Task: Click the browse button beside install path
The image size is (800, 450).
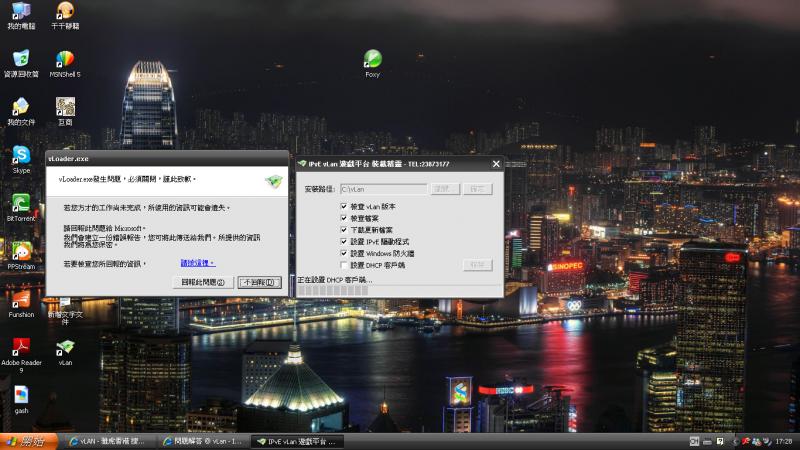Action: pyautogui.click(x=445, y=189)
